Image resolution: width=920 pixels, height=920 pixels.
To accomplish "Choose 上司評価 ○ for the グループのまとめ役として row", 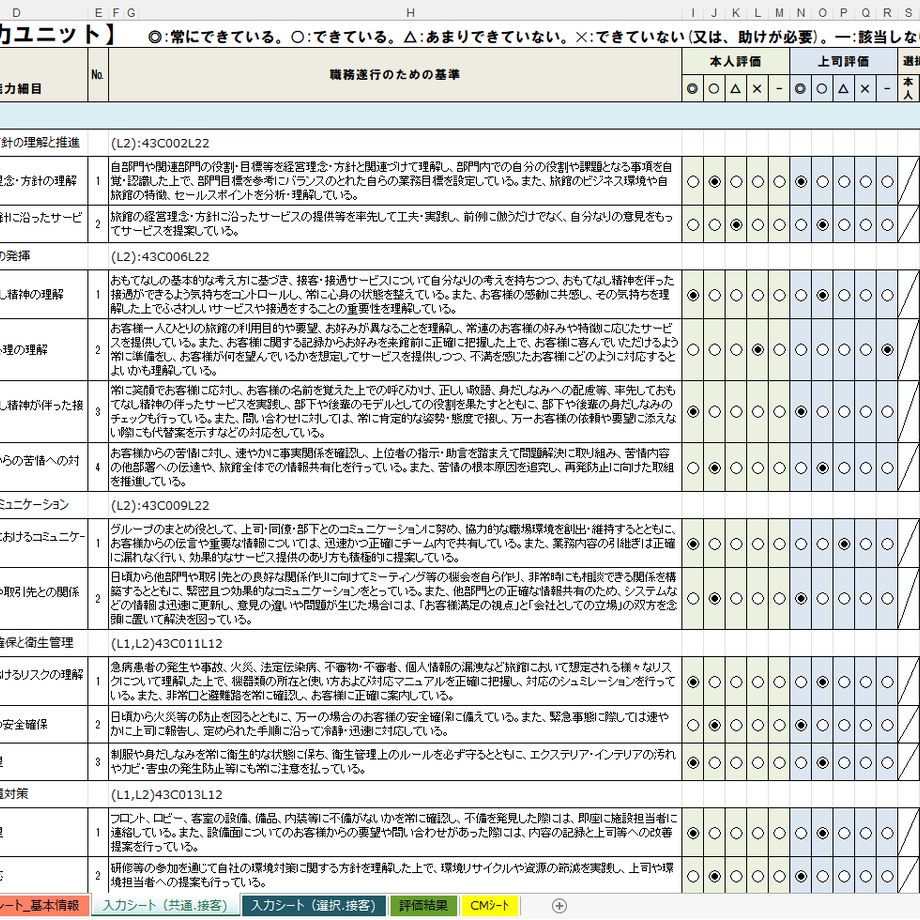I will pyautogui.click(x=823, y=544).
